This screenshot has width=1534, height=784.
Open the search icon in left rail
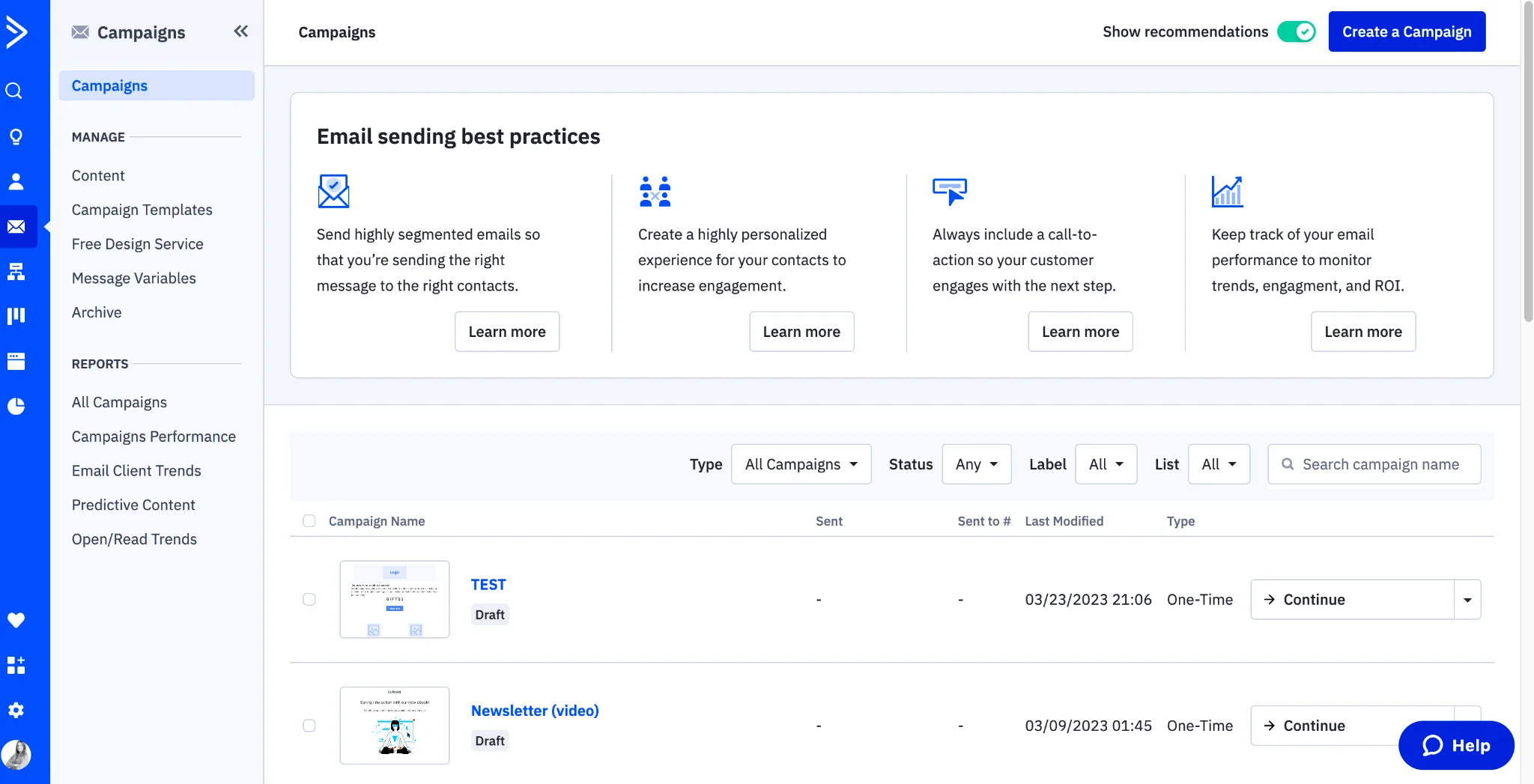[x=14, y=91]
